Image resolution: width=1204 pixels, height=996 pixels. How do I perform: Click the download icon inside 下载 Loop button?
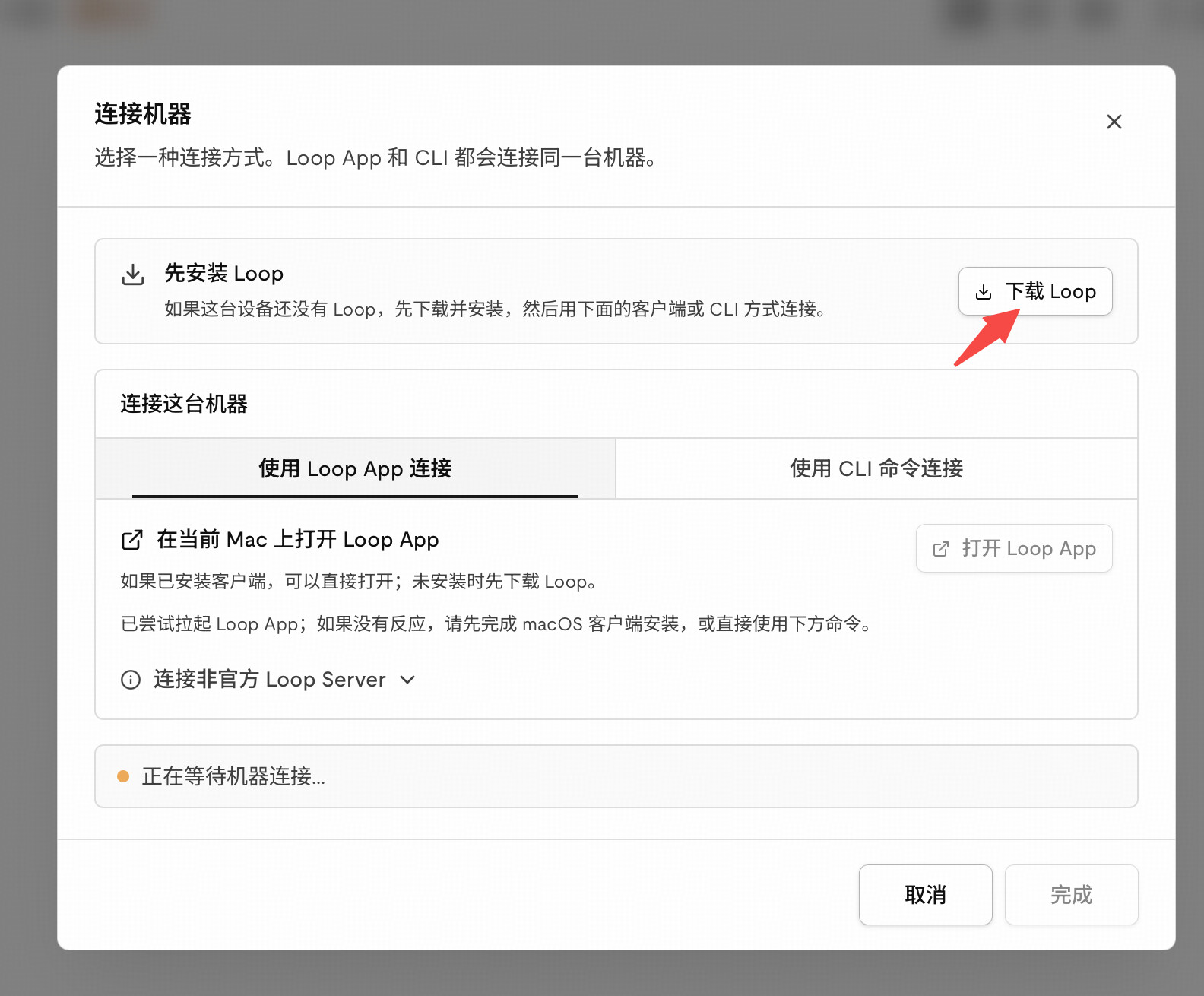984,292
